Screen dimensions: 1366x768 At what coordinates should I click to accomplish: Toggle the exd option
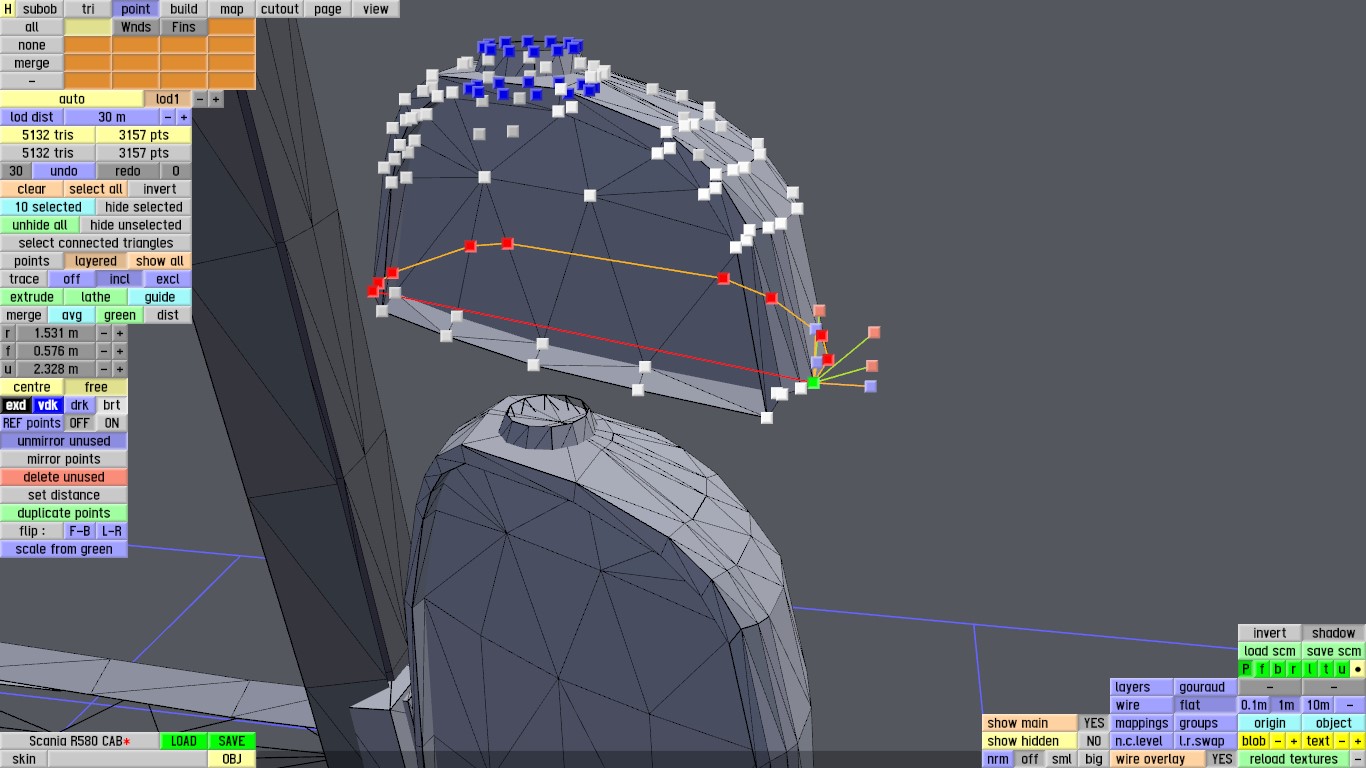pos(16,405)
